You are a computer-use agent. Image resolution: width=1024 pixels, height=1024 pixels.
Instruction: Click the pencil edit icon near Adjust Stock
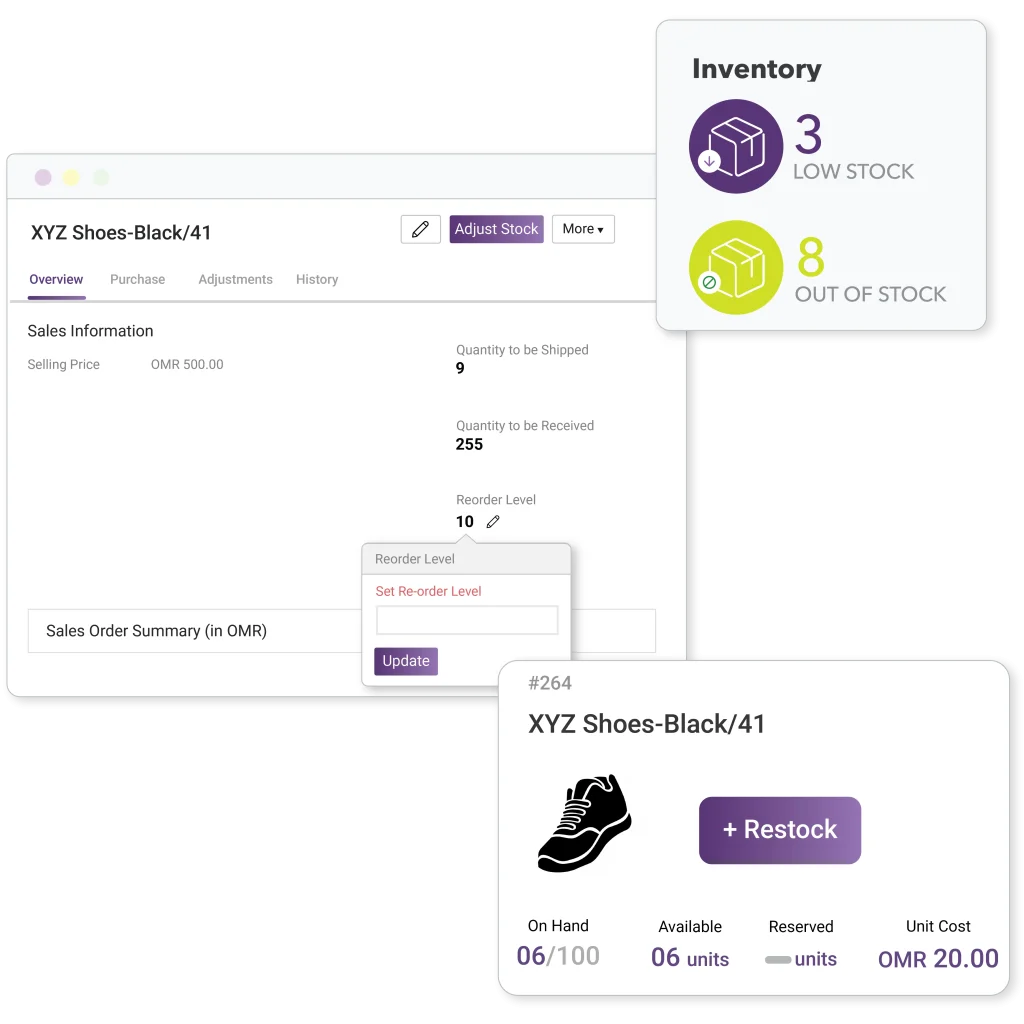(x=420, y=229)
